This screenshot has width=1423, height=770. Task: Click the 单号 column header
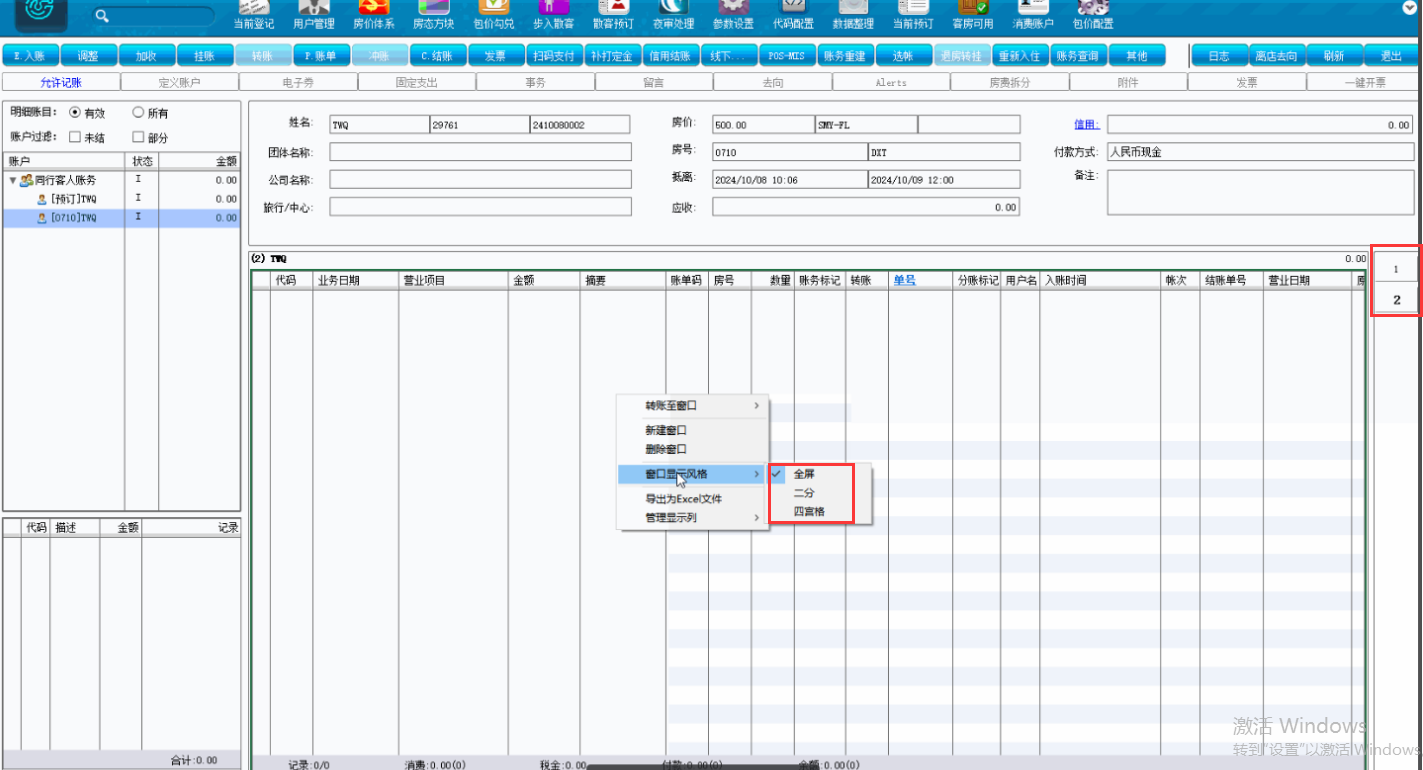(x=905, y=281)
